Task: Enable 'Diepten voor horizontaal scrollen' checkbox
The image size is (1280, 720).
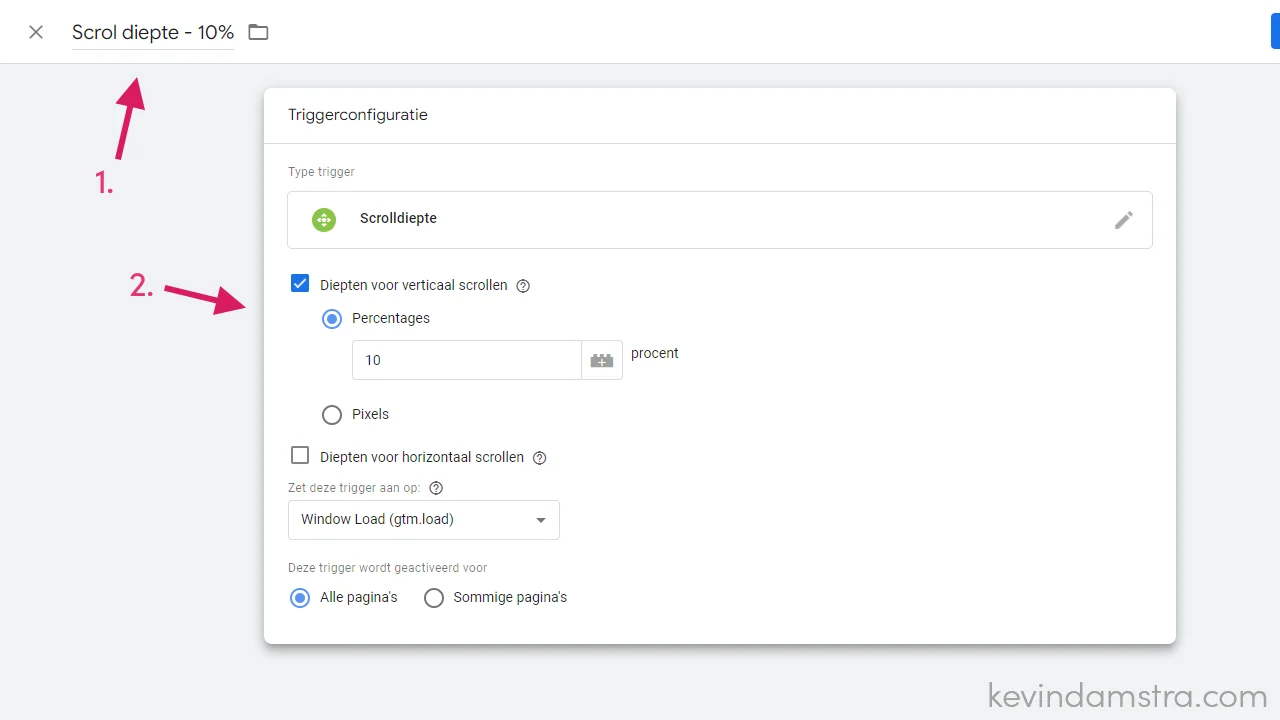Action: (x=300, y=456)
